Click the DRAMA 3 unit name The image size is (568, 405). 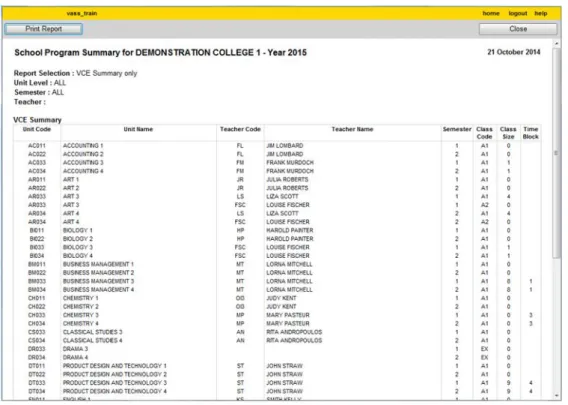pyautogui.click(x=75, y=349)
